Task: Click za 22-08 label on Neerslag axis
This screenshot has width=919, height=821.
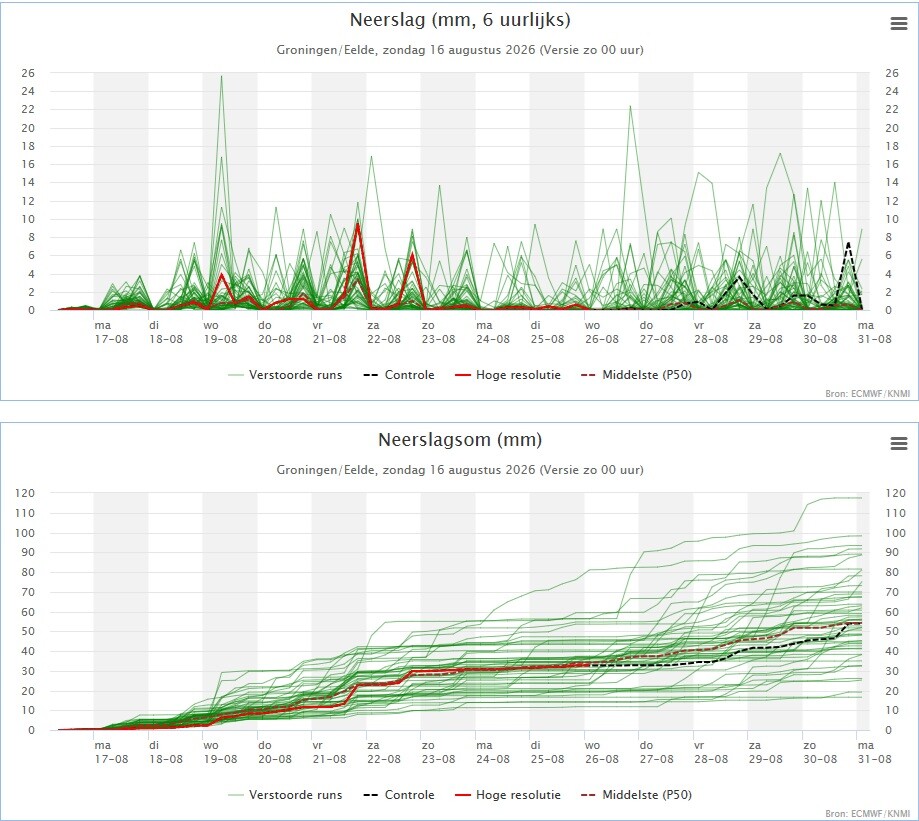Action: pos(384,332)
